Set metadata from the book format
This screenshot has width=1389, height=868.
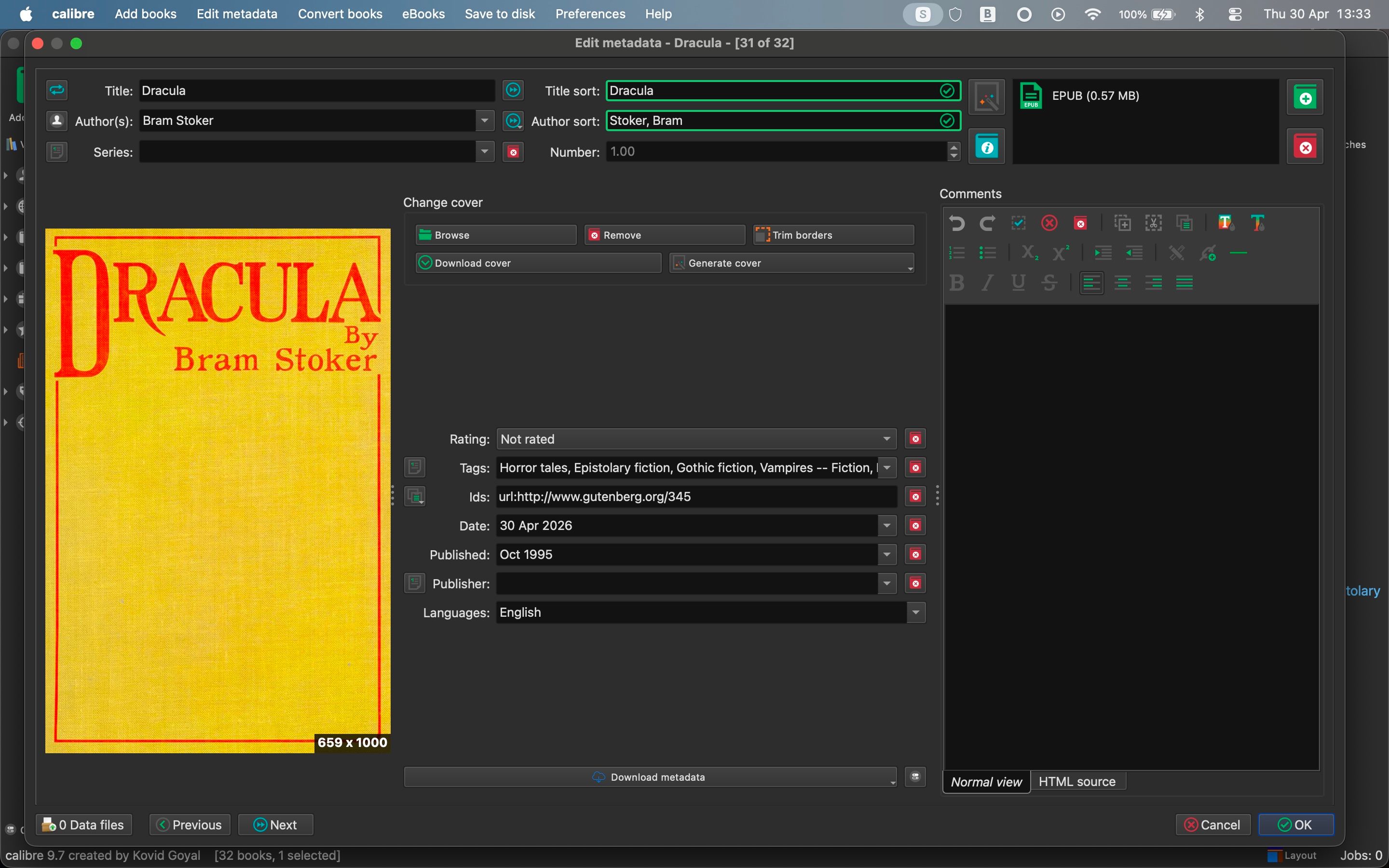(x=987, y=147)
